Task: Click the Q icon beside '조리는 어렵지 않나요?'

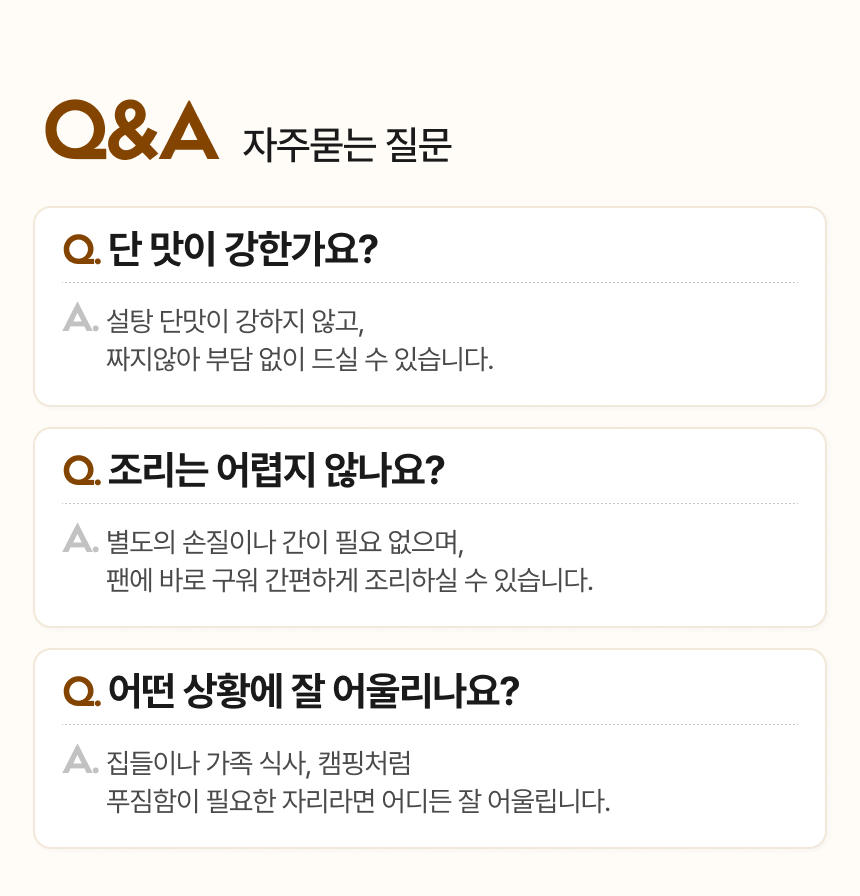Action: coord(80,470)
